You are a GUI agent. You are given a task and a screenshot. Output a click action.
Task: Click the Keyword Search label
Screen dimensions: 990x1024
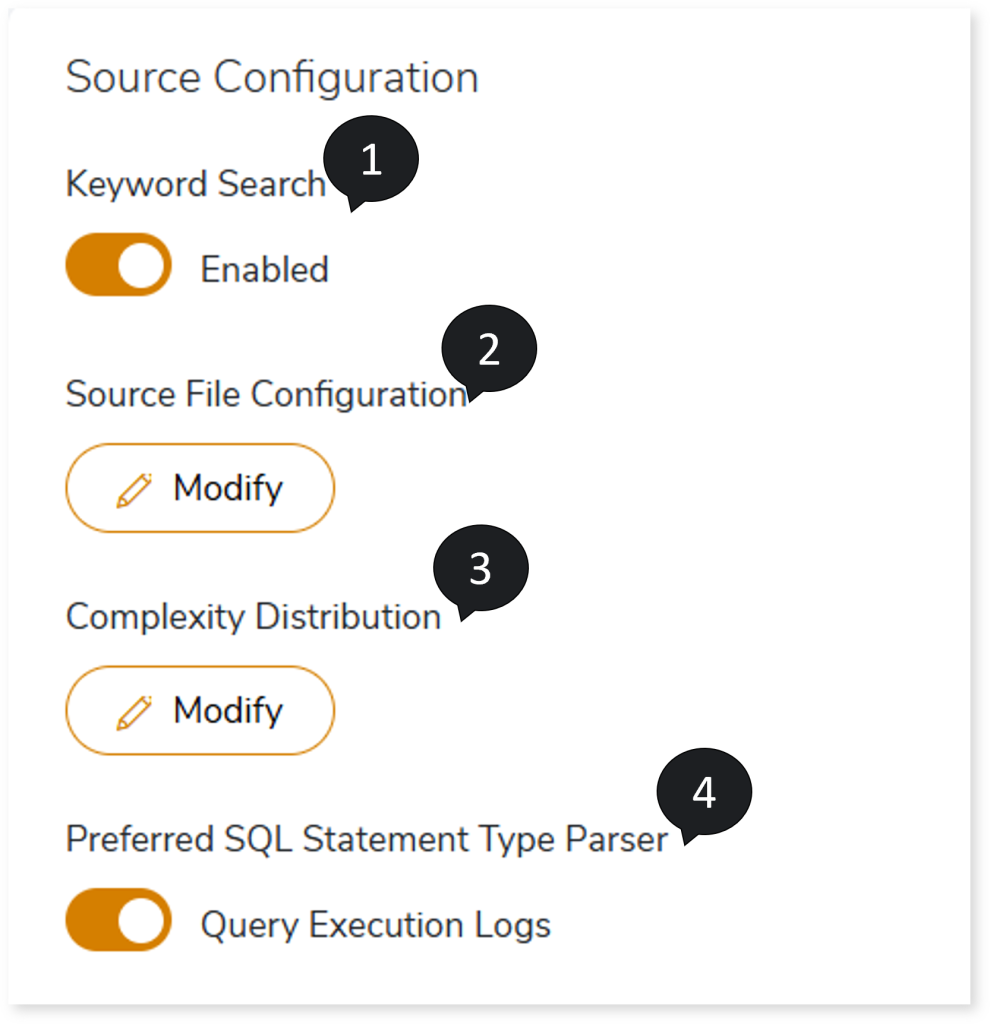(x=195, y=184)
